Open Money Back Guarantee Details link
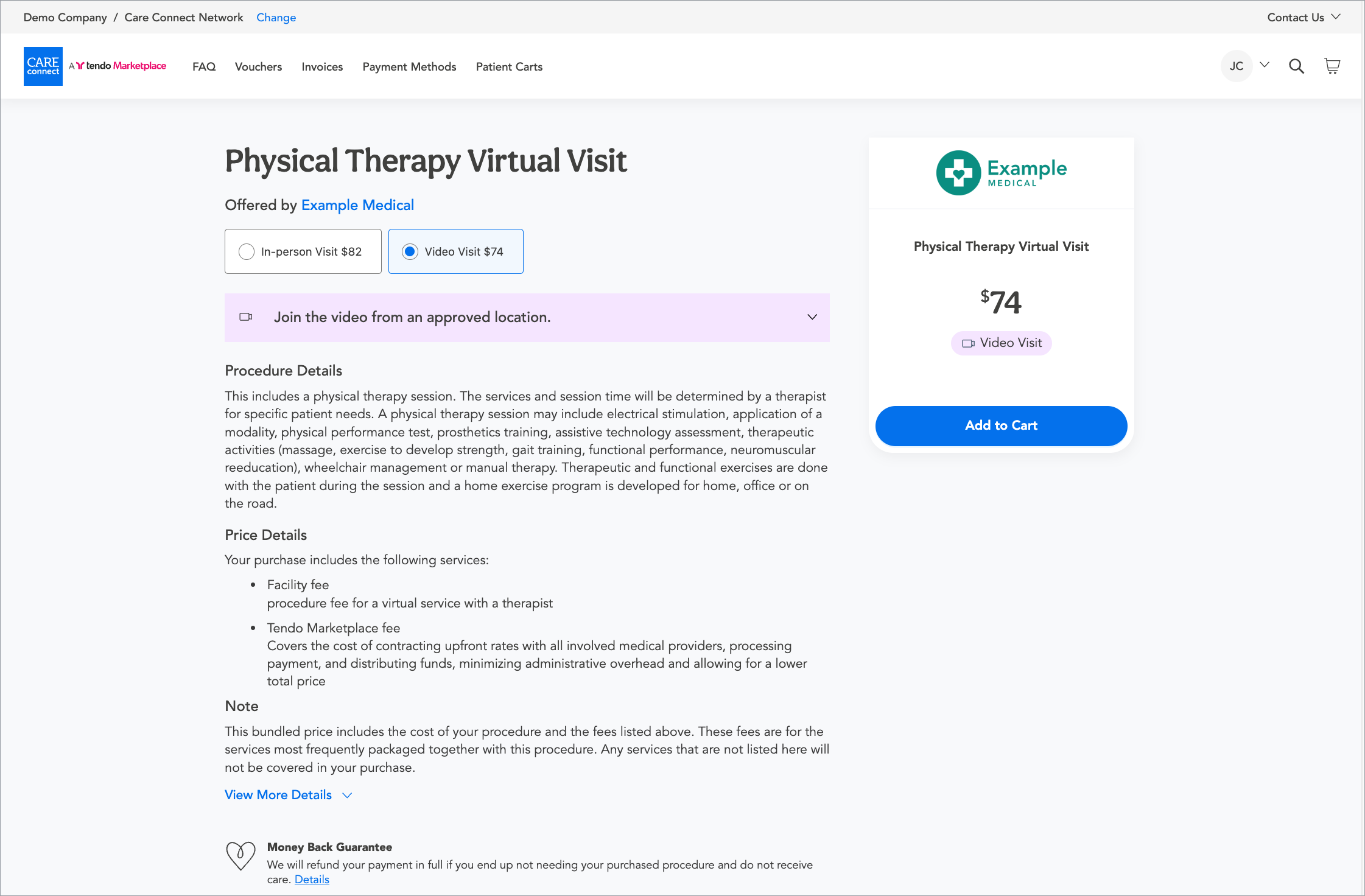Viewport: 1365px width, 896px height. [x=312, y=880]
